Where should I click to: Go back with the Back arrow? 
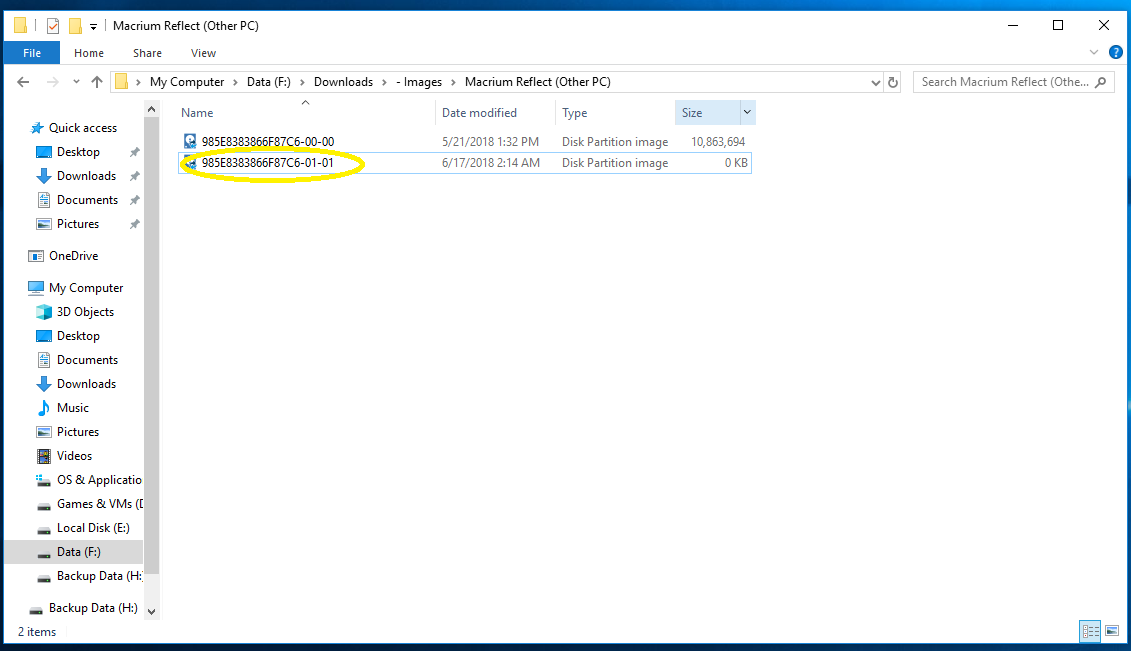[23, 81]
